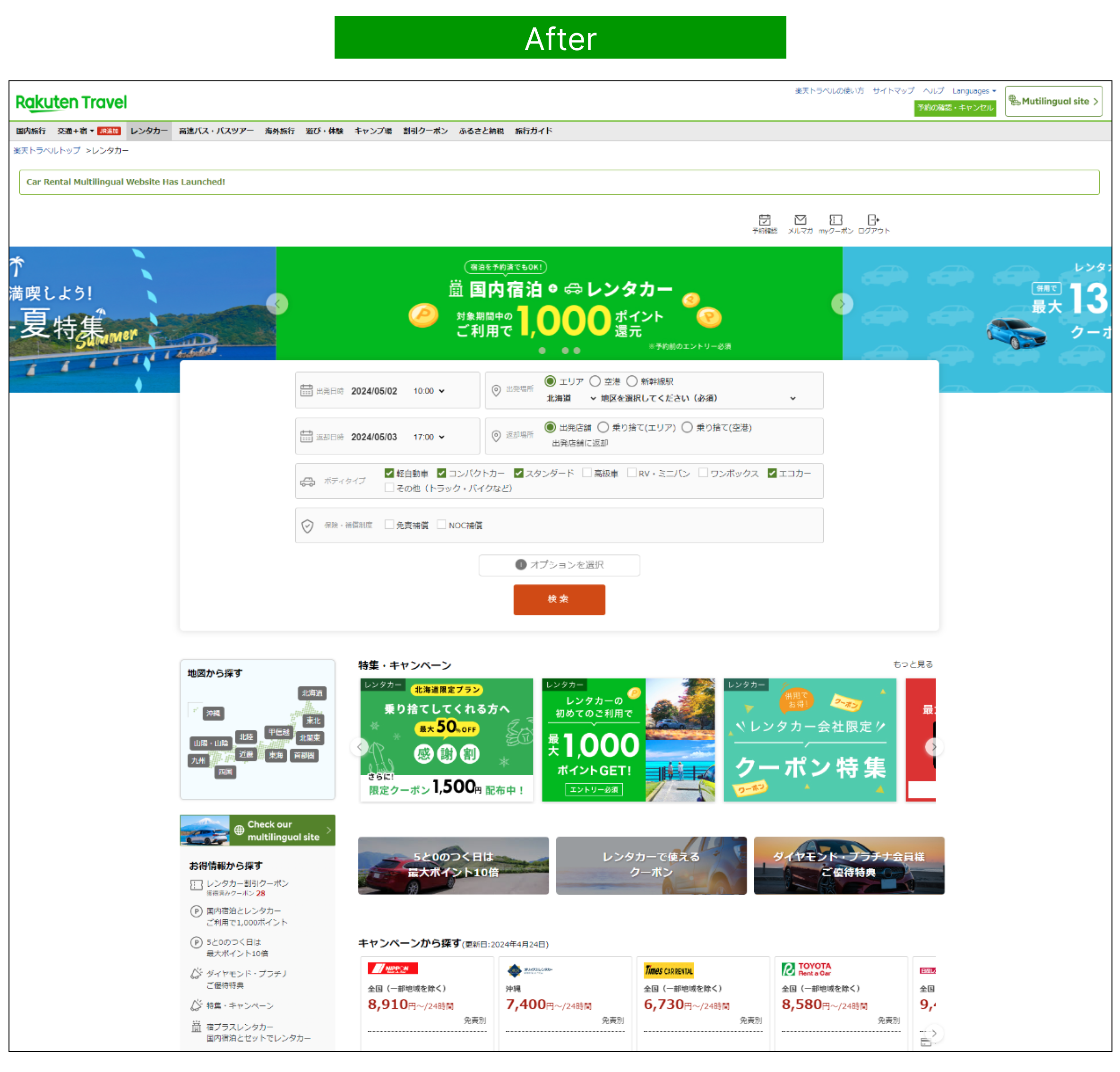Click the third carousel indicator dot

(x=577, y=351)
